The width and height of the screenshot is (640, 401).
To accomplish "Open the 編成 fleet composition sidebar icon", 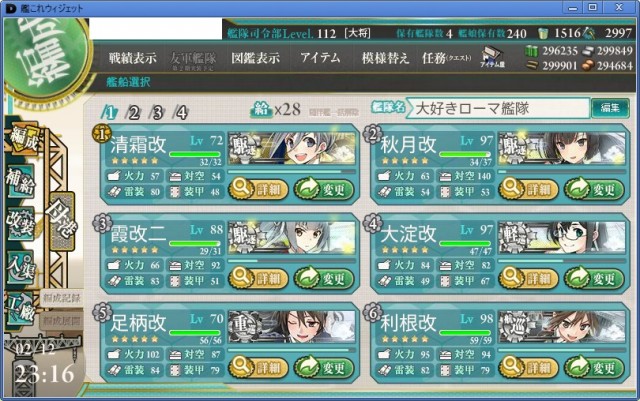I will point(22,137).
